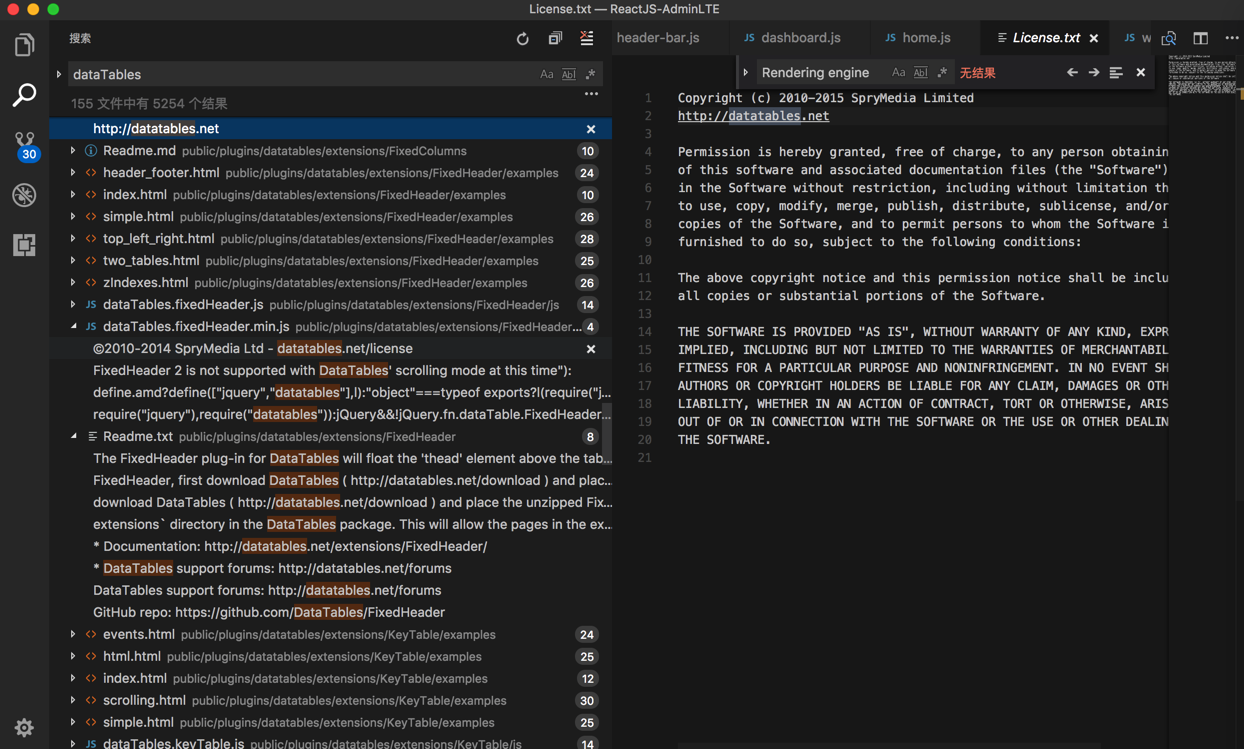Screen dimensions: 1244x749
Task: Refresh the search results
Action: pyautogui.click(x=522, y=39)
